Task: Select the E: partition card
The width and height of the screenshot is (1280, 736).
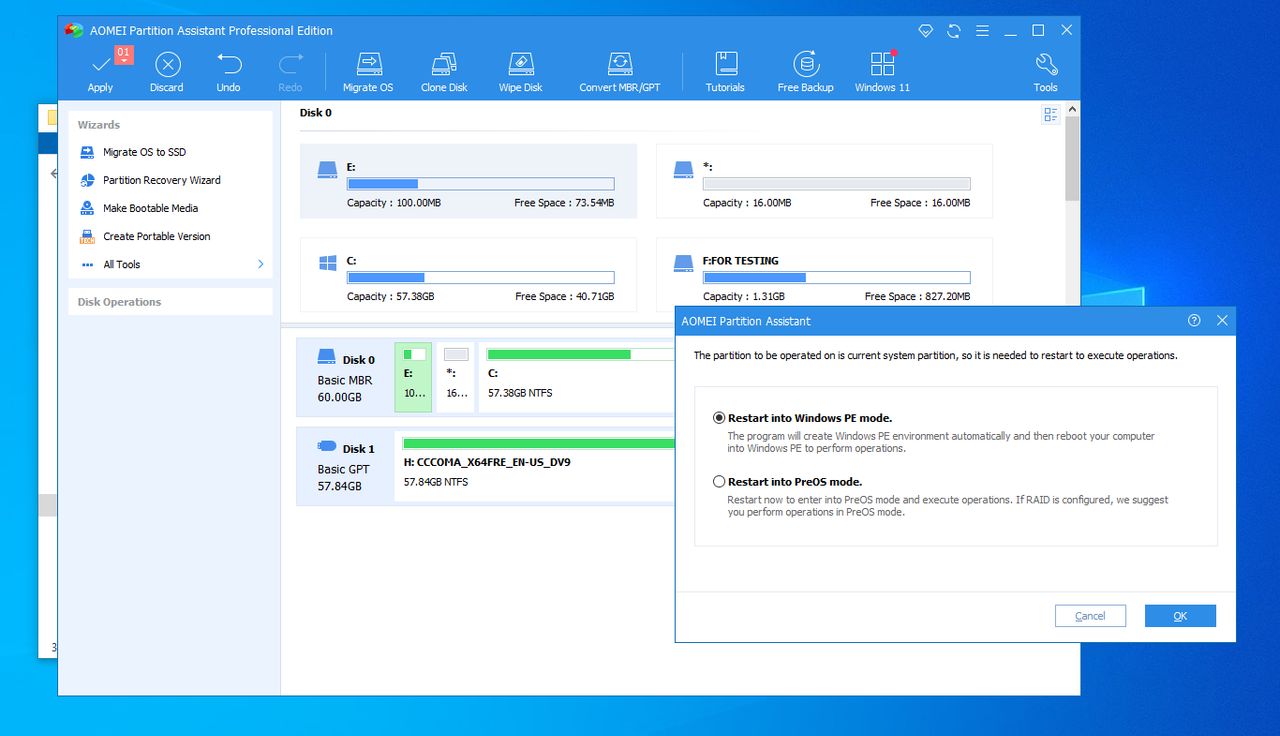Action: click(468, 181)
